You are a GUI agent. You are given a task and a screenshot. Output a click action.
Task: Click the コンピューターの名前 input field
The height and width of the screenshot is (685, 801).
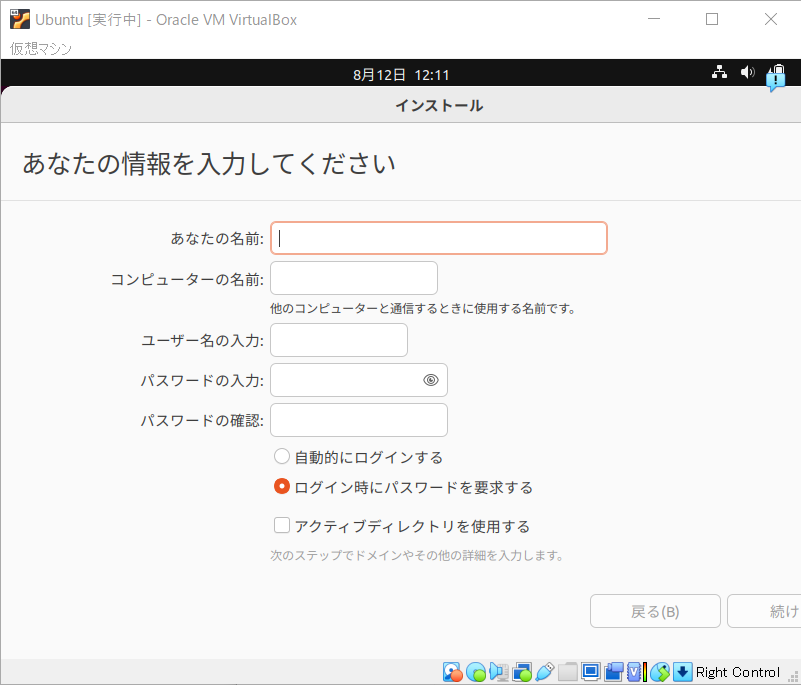click(x=354, y=278)
